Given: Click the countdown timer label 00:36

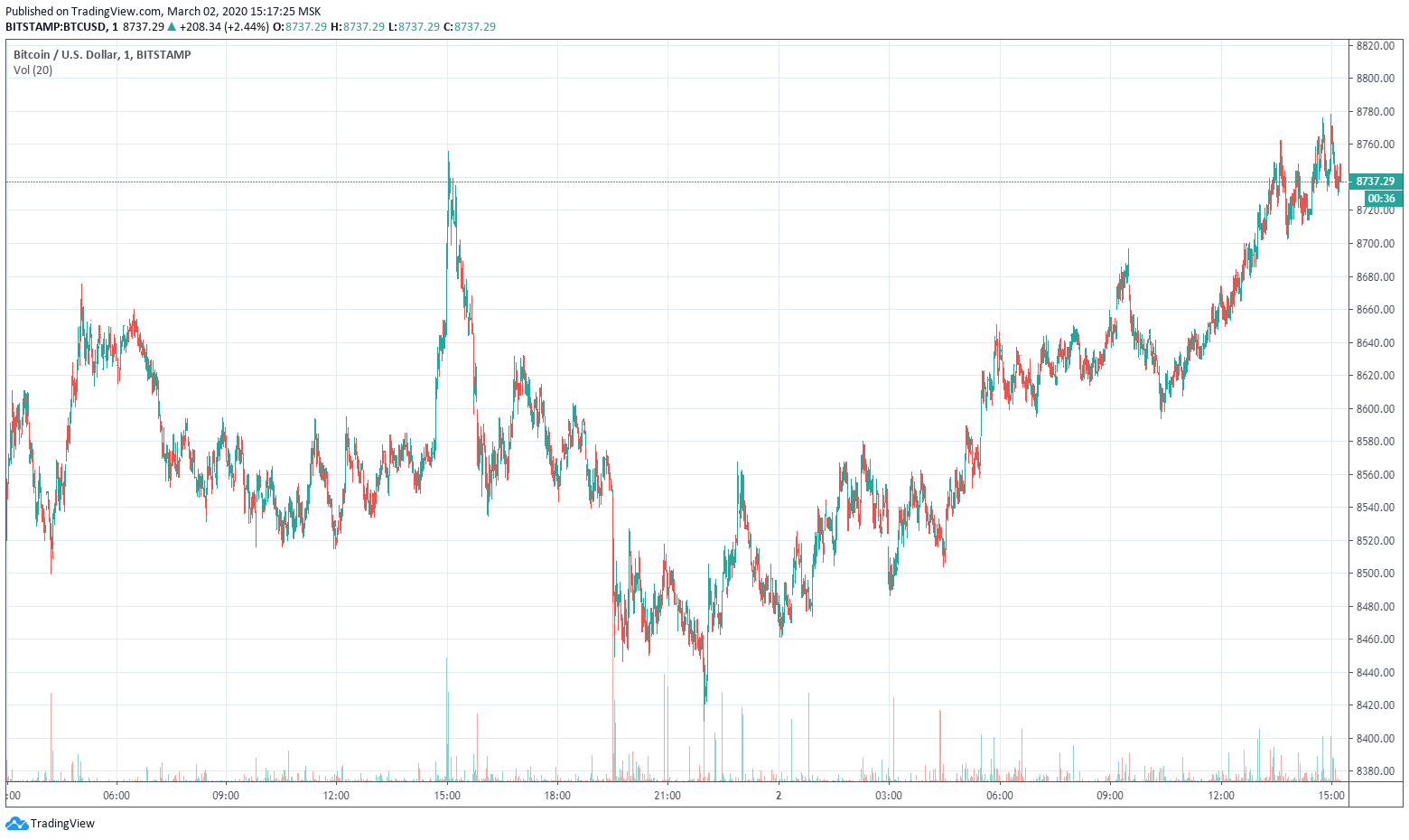Looking at the screenshot, I should 1382,199.
